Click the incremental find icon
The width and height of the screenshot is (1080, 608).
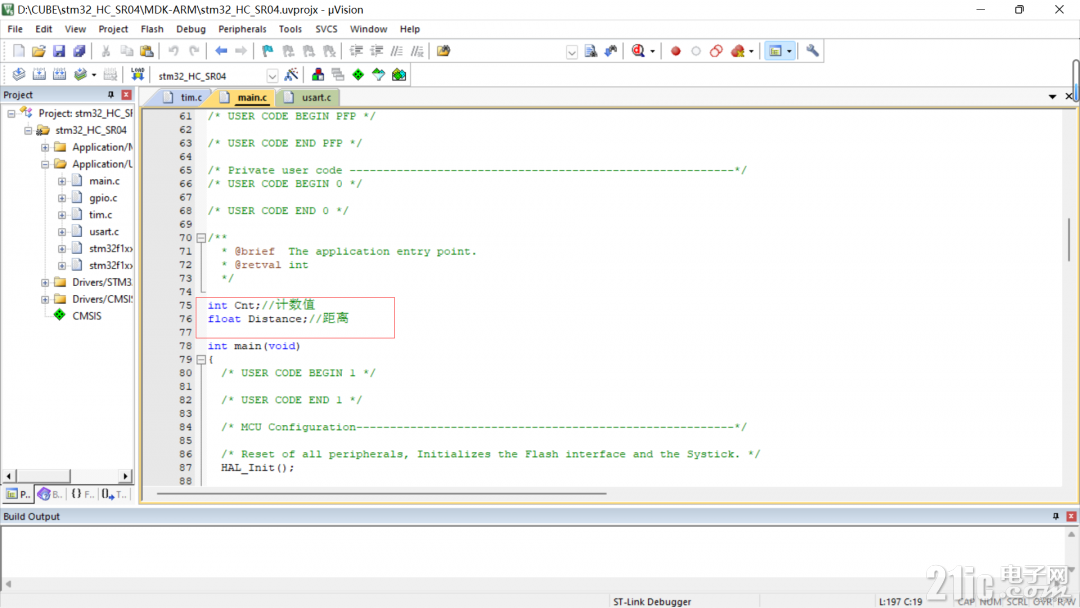pos(610,51)
